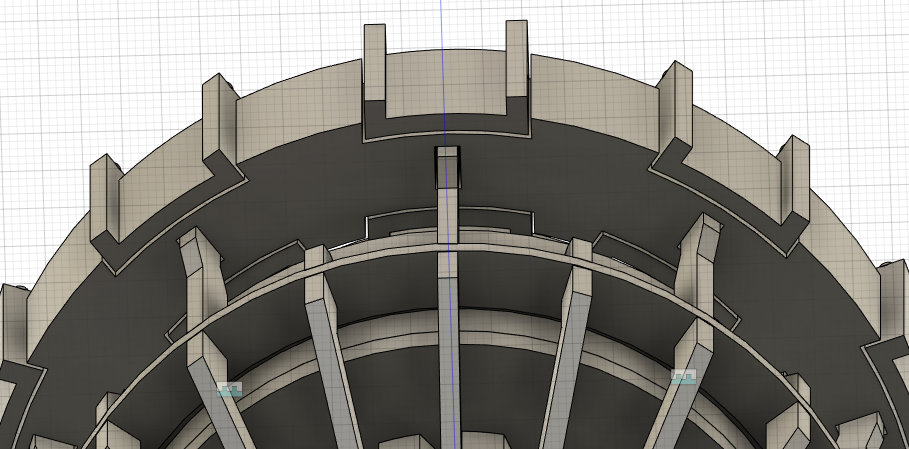Select the joint glyph on the right spoke
Viewport: 909px width, 449px height.
click(x=683, y=378)
